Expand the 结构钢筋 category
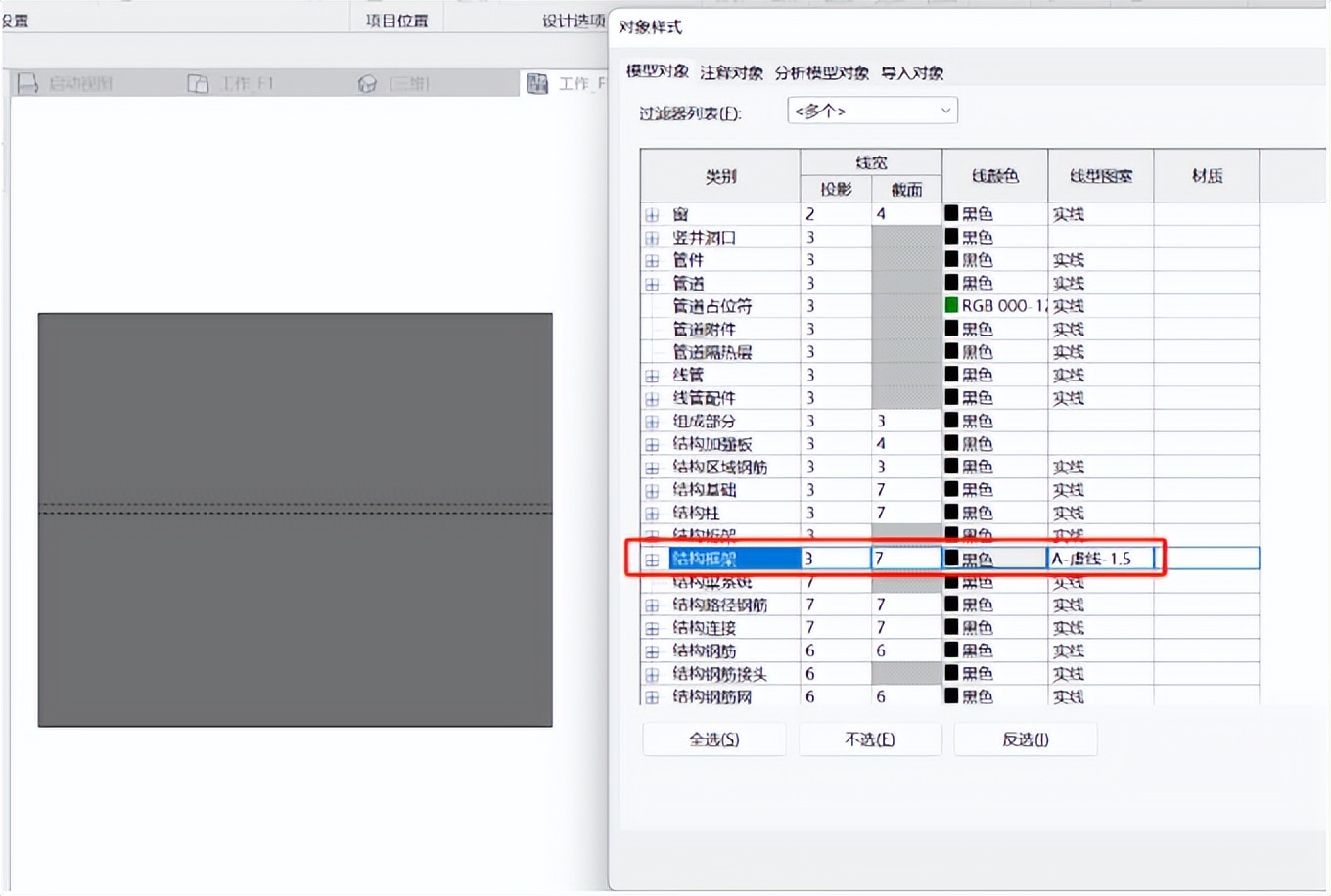 click(652, 651)
